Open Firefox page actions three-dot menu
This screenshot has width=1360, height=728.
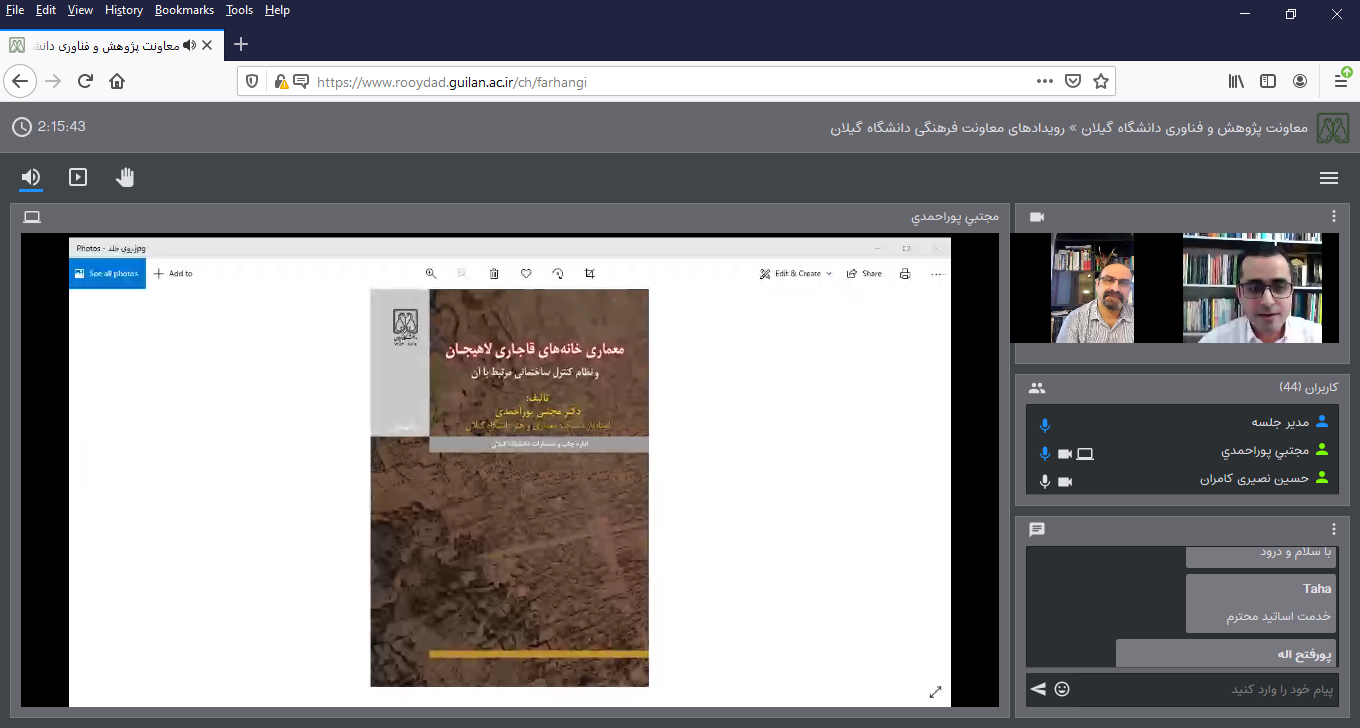1044,82
